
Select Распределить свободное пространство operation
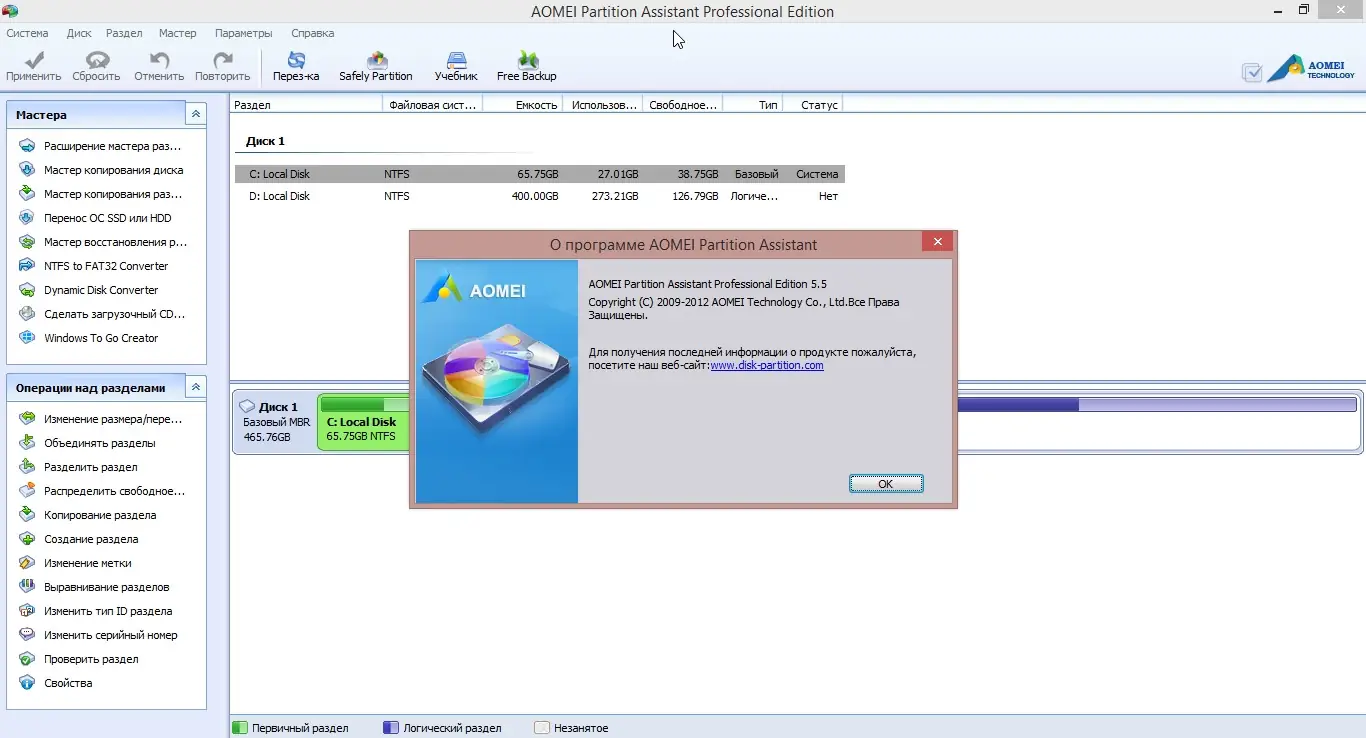pyautogui.click(x=102, y=491)
